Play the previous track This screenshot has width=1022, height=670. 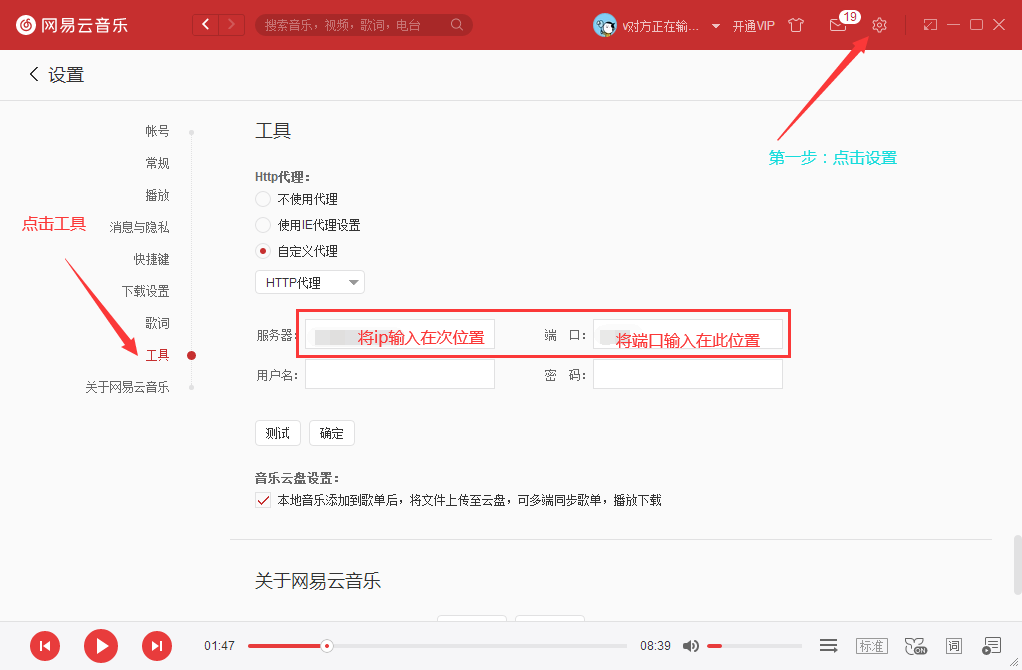pos(45,646)
